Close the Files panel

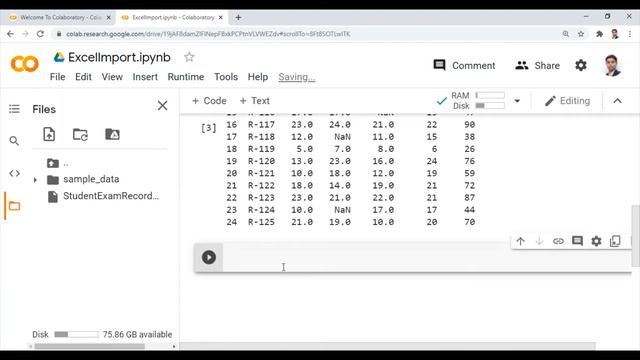point(162,106)
